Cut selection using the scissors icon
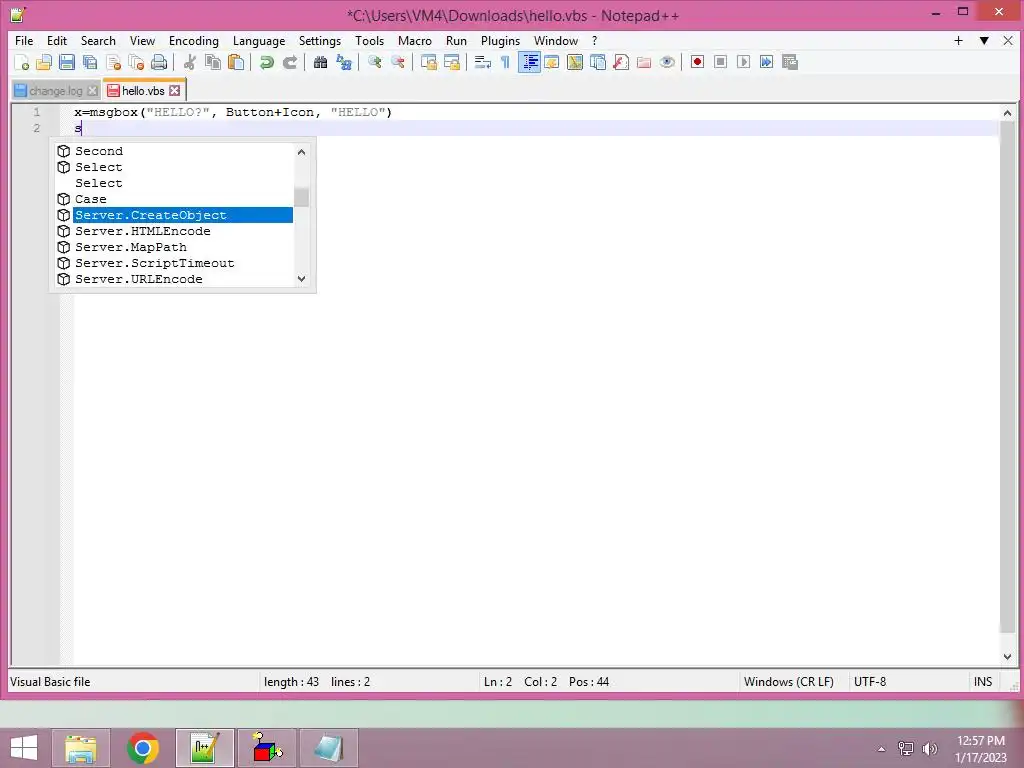1024x768 pixels. [x=190, y=62]
